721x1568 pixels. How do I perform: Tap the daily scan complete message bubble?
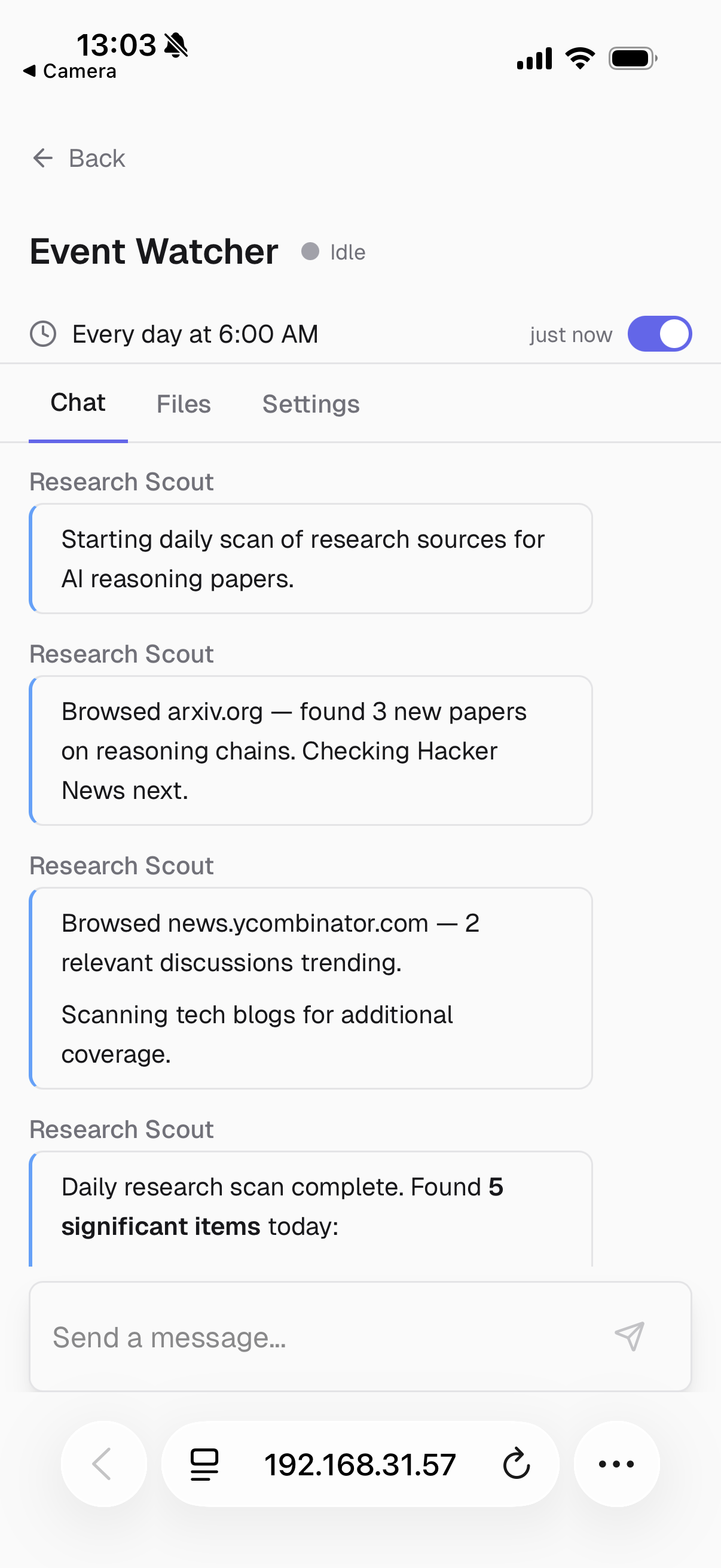click(x=311, y=1205)
